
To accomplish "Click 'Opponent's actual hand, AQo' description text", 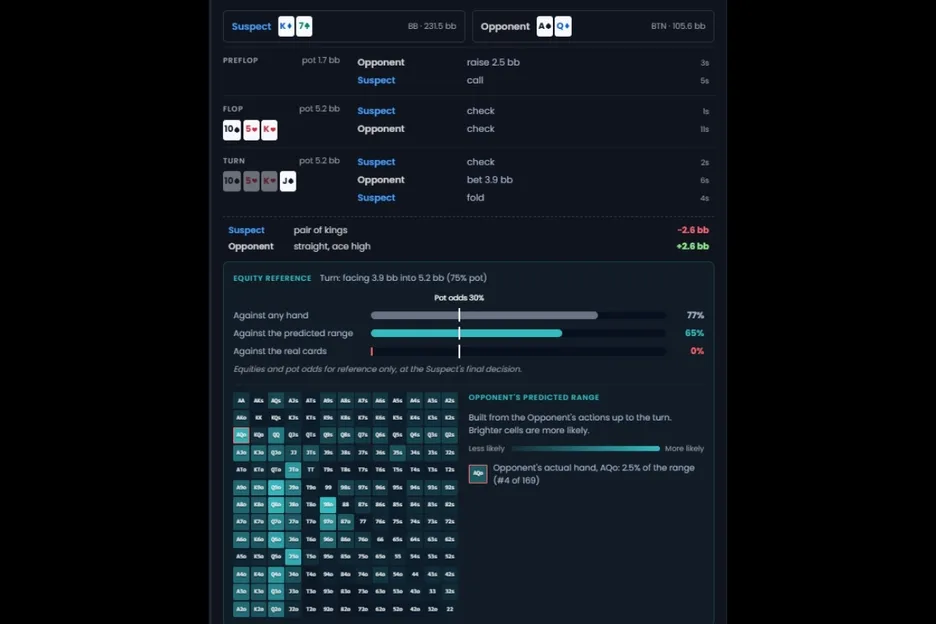I will (x=594, y=474).
